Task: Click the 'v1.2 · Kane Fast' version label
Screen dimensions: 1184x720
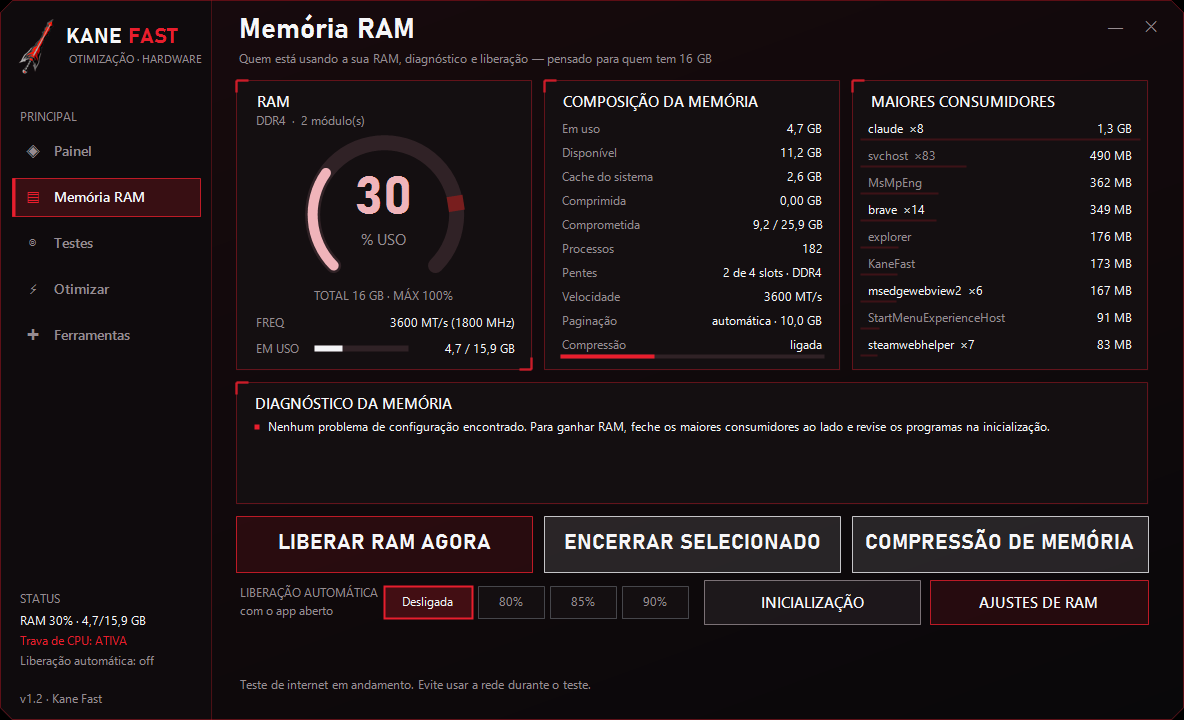Action: [x=61, y=699]
